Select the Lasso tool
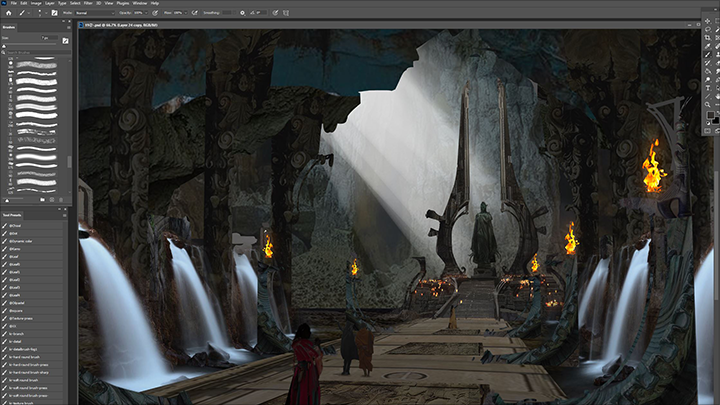 [708, 29]
